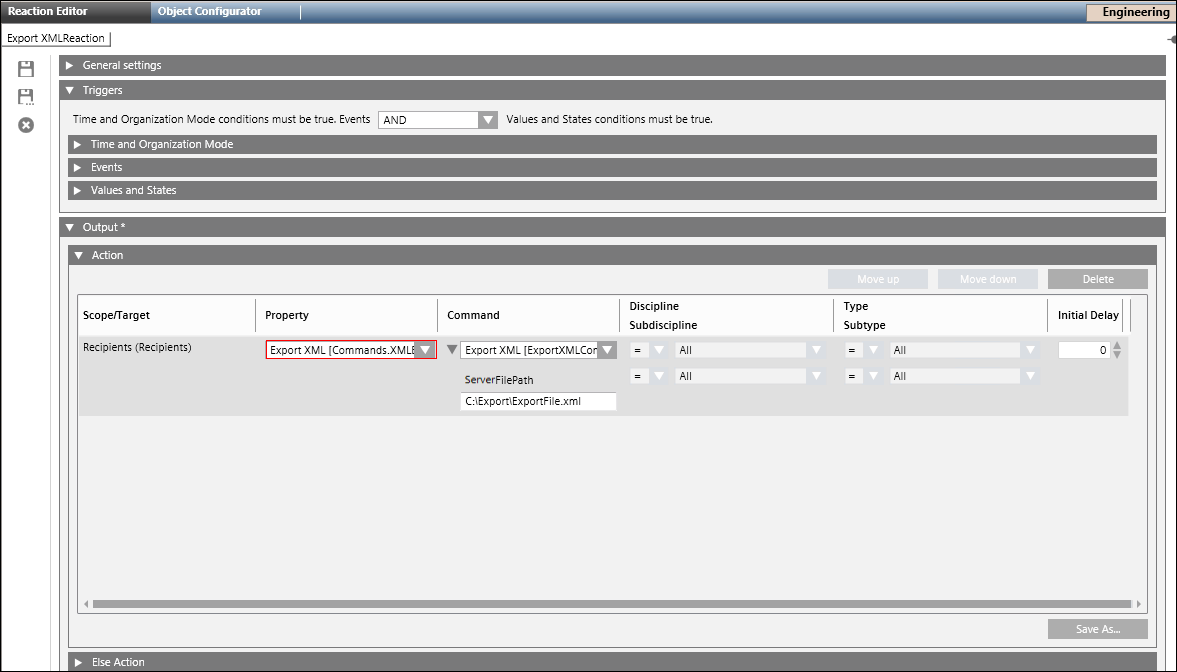Click the Save icon in left toolbar
Screen dimensions: 1177x672
[26, 69]
